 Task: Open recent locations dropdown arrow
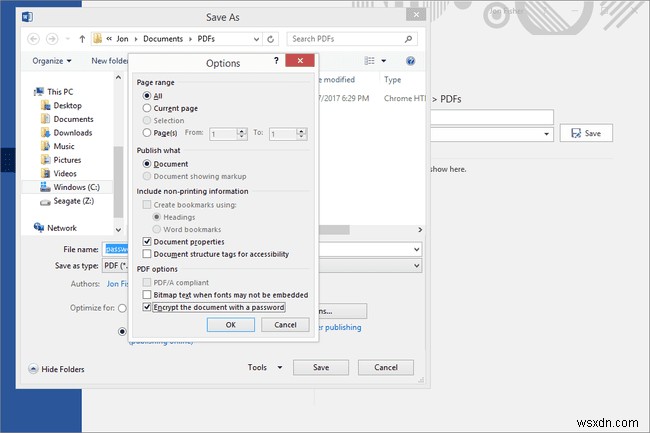coord(67,39)
